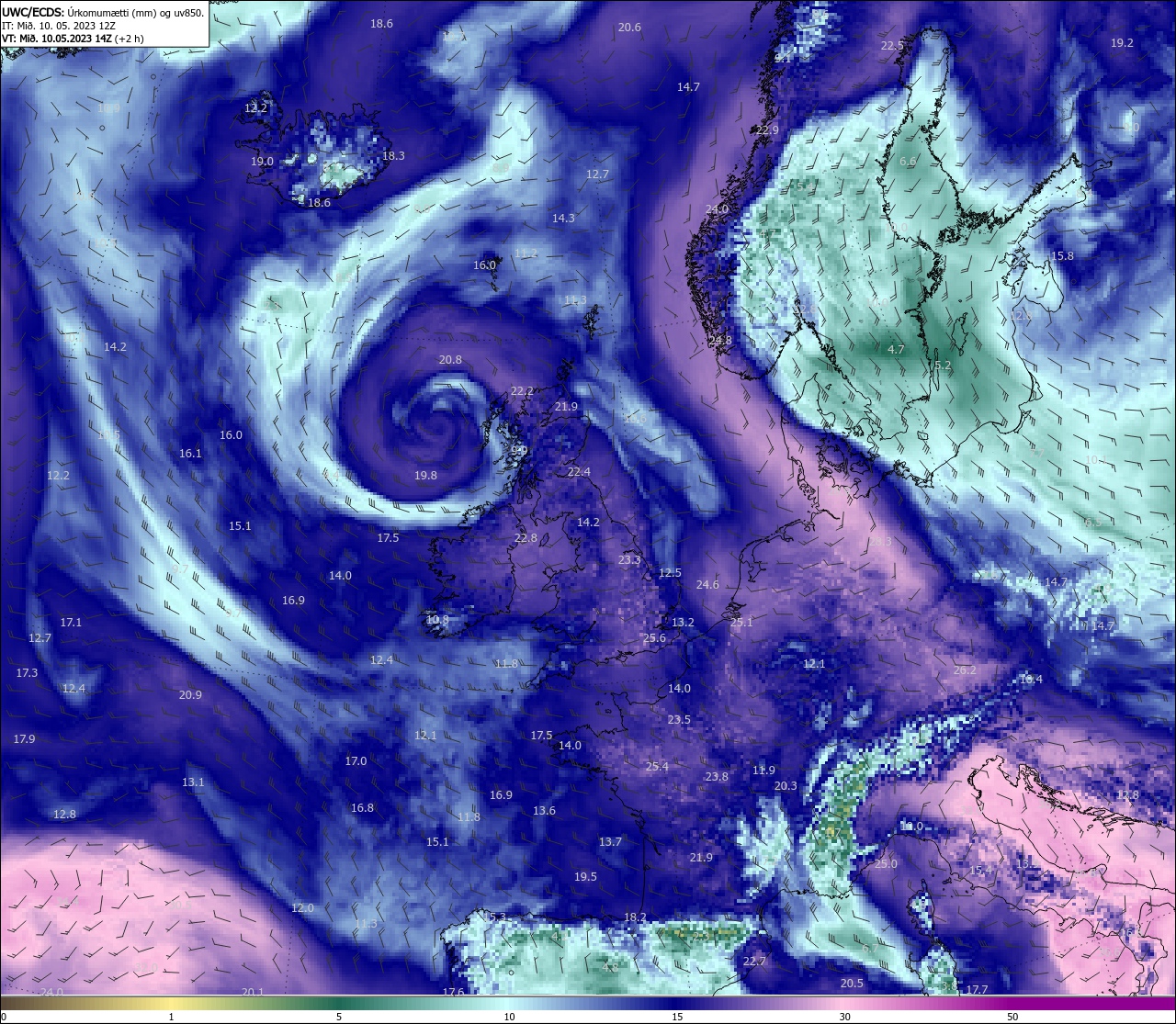The height and width of the screenshot is (1024, 1176).
Task: Click the 30 tick label on the color scale
Action: (844, 1017)
